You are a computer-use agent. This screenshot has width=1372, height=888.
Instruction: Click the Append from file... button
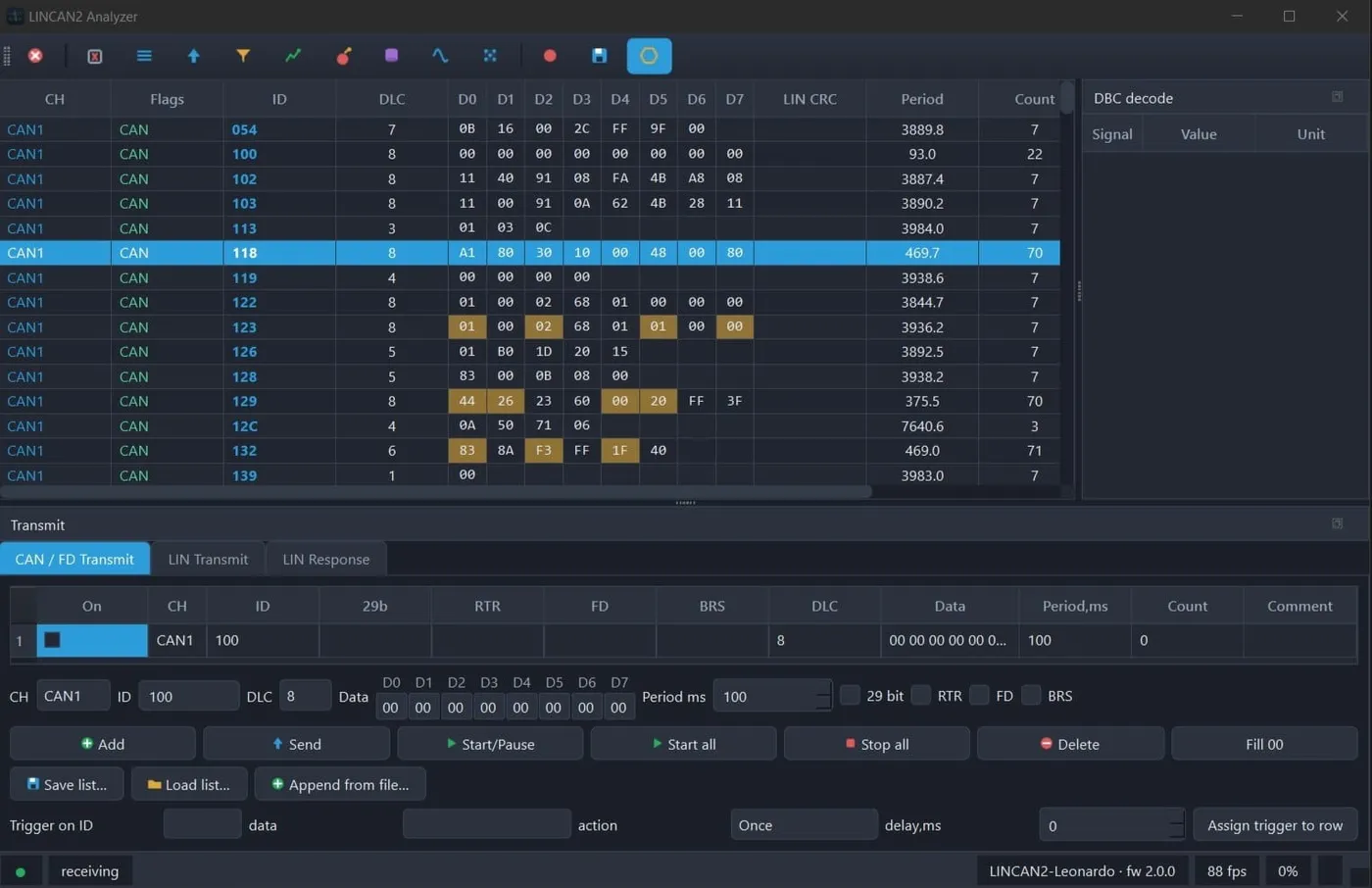(x=340, y=784)
